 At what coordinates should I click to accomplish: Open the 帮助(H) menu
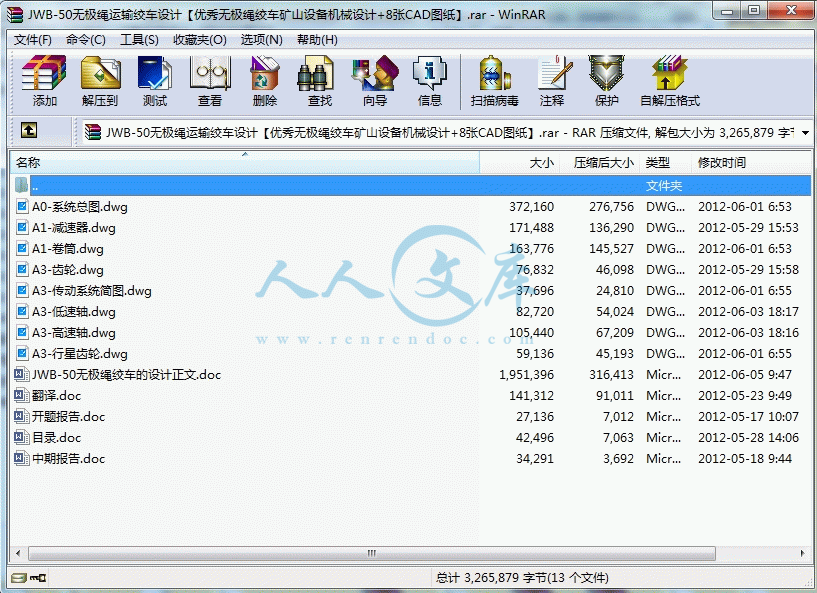pyautogui.click(x=317, y=40)
